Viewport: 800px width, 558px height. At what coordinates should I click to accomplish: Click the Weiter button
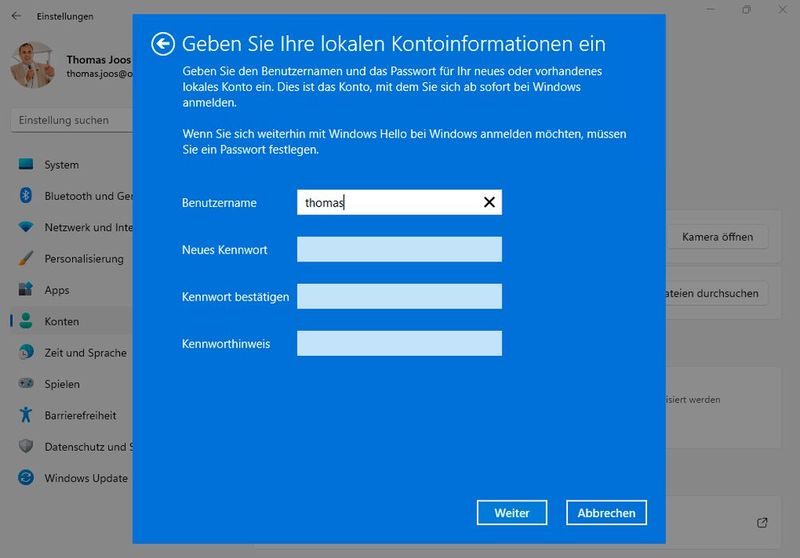(512, 513)
